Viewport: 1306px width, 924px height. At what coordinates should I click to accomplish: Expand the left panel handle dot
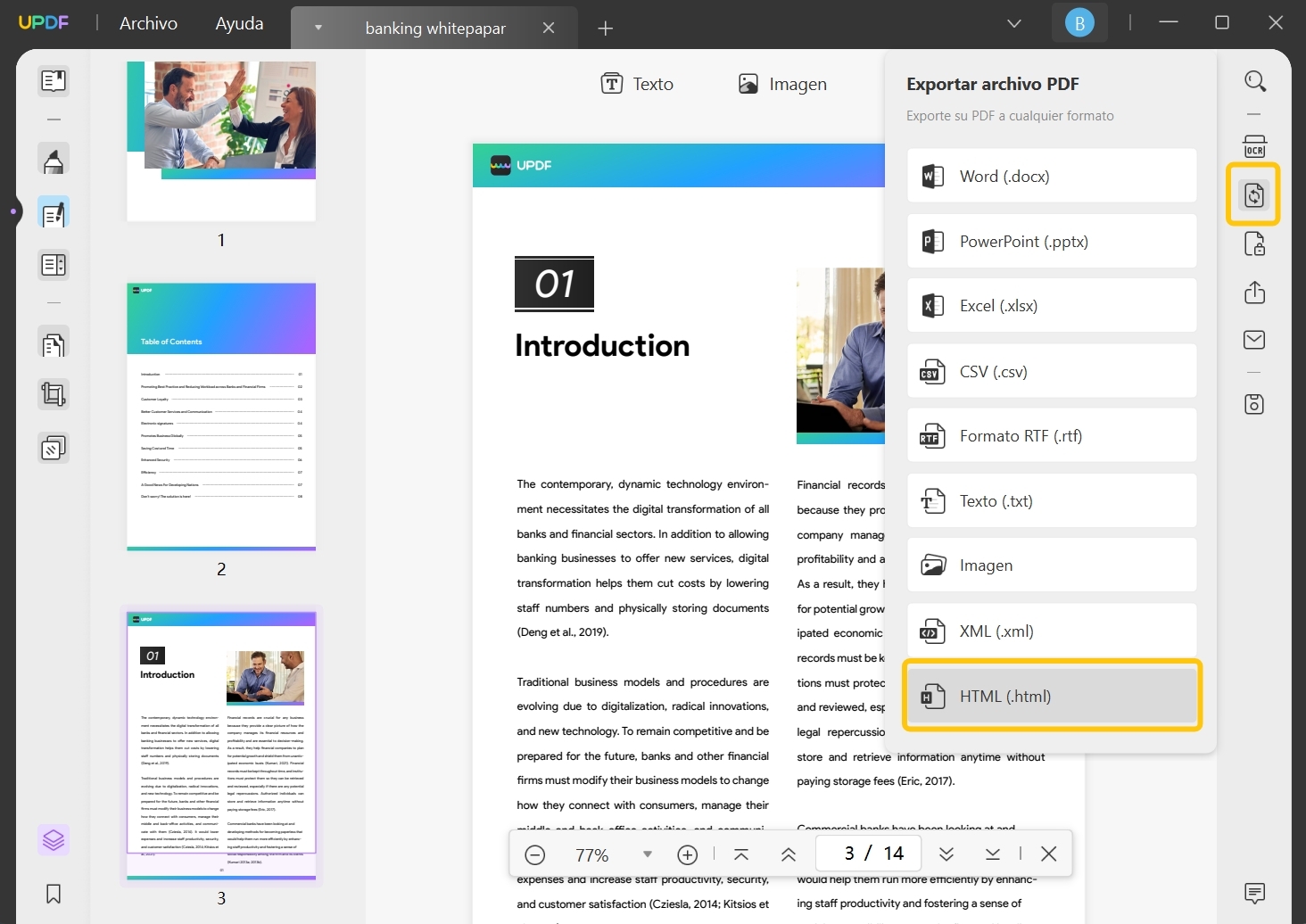pos(12,211)
